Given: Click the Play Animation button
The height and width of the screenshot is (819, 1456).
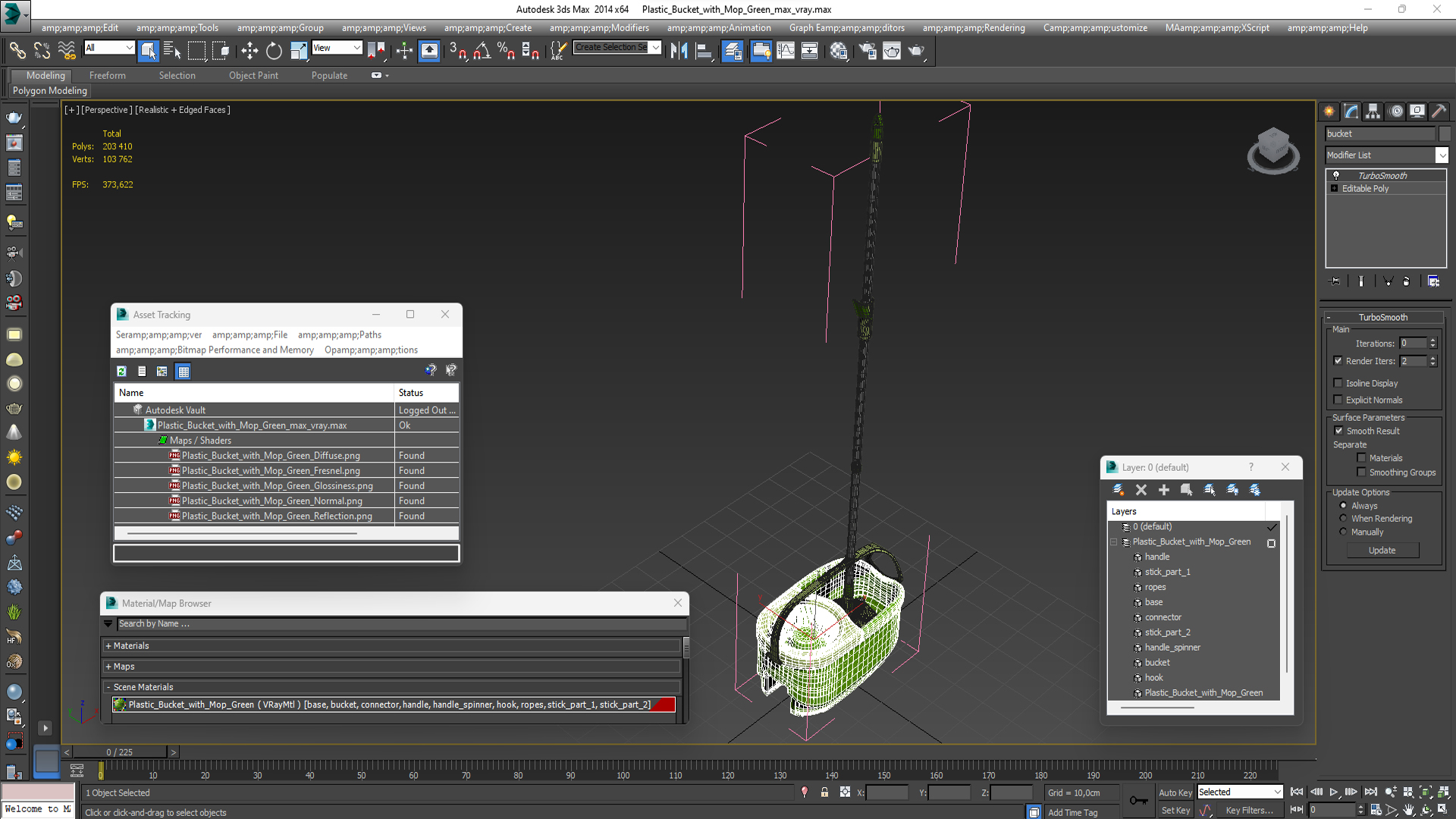Looking at the screenshot, I should 1334,792.
